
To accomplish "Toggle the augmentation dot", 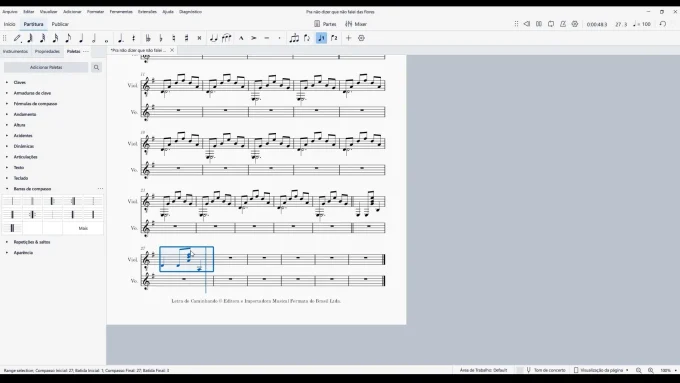I will pos(121,38).
